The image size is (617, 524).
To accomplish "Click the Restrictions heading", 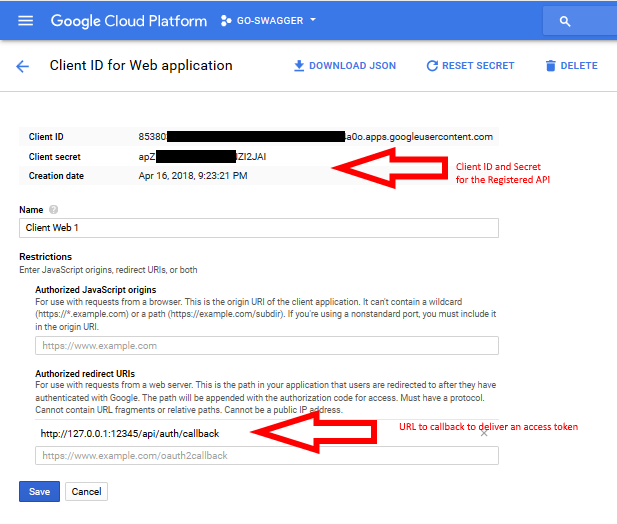I will pos(46,256).
